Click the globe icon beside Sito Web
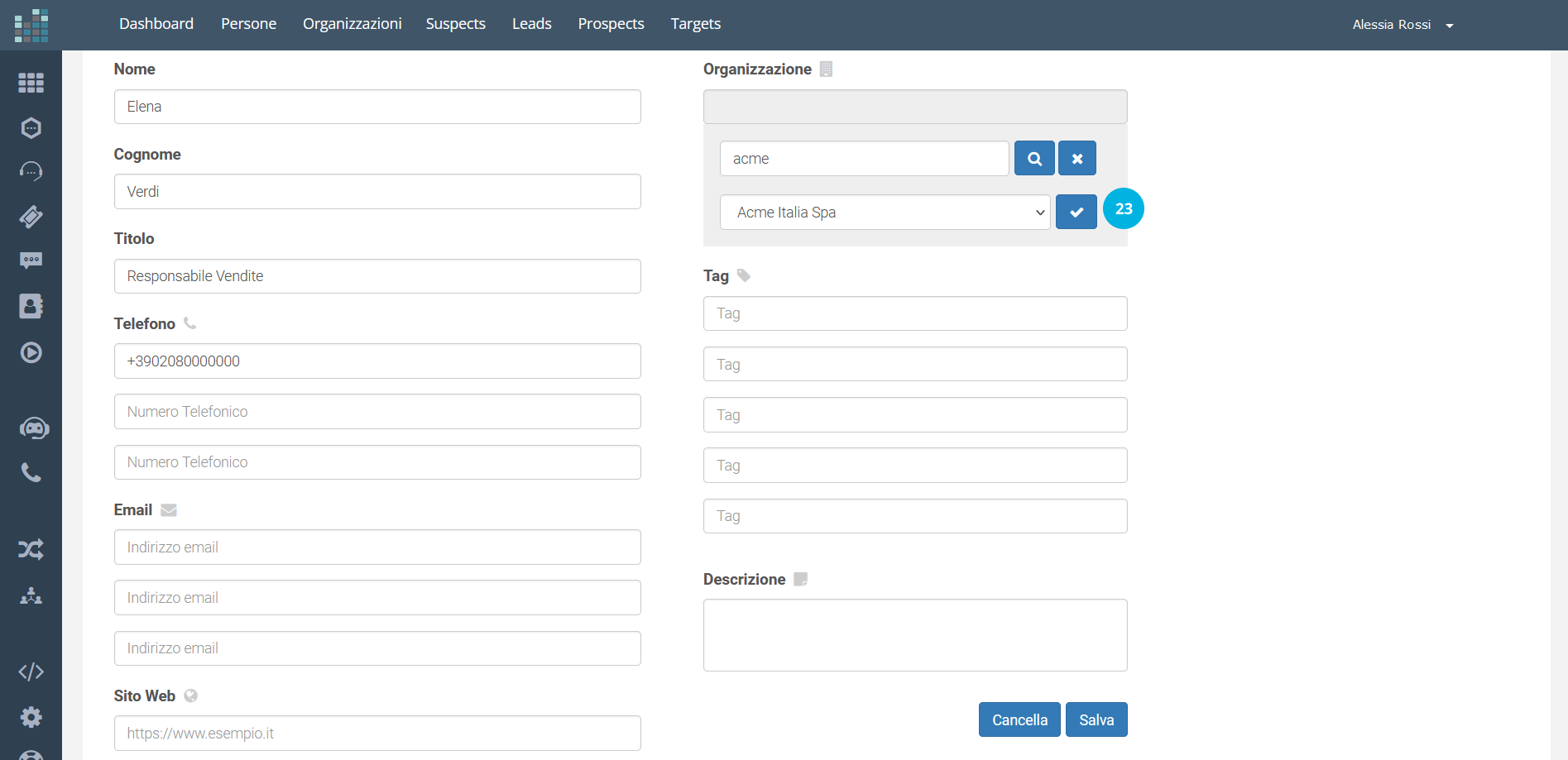Viewport: 1568px width, 760px height. click(x=190, y=695)
